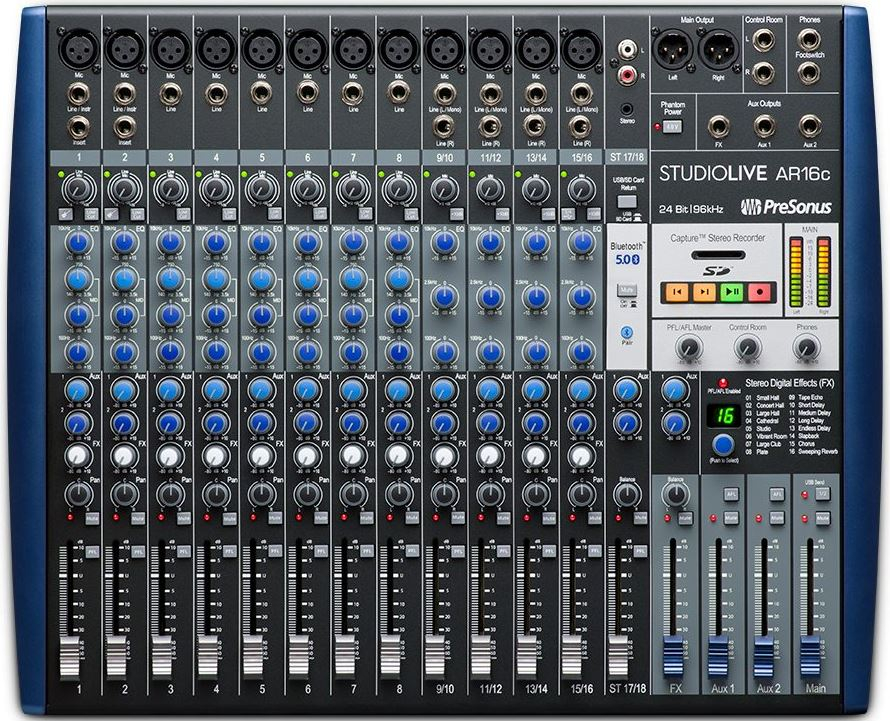Click the SD card slot

[717, 255]
